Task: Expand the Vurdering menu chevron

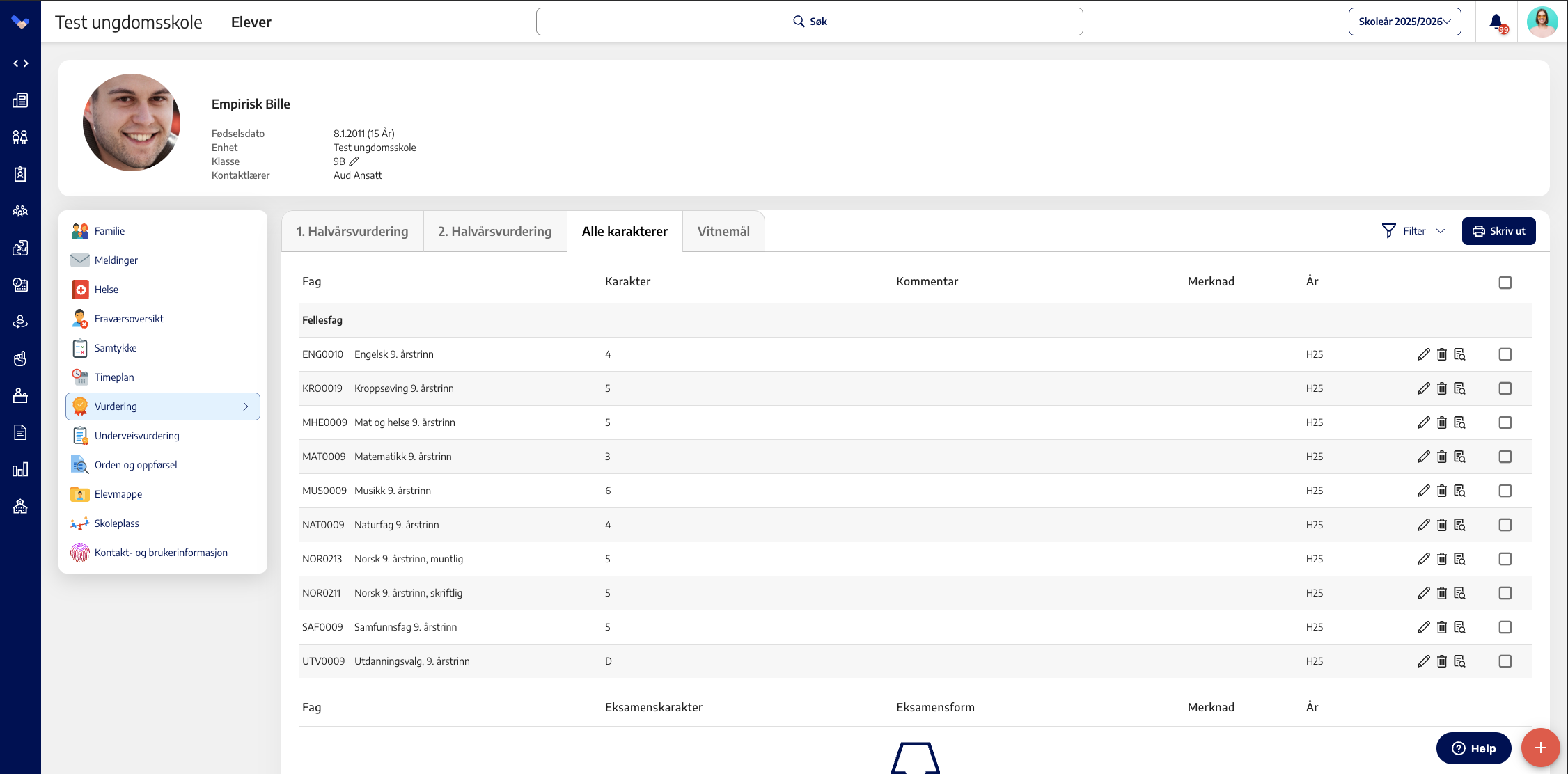Action: pos(246,406)
